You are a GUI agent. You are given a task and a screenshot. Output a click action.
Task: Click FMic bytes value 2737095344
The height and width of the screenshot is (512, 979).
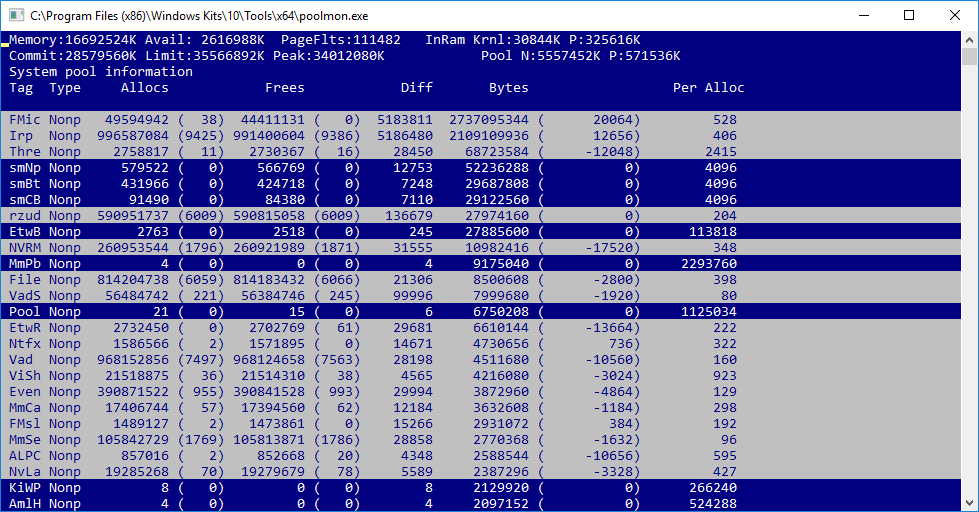click(x=489, y=119)
